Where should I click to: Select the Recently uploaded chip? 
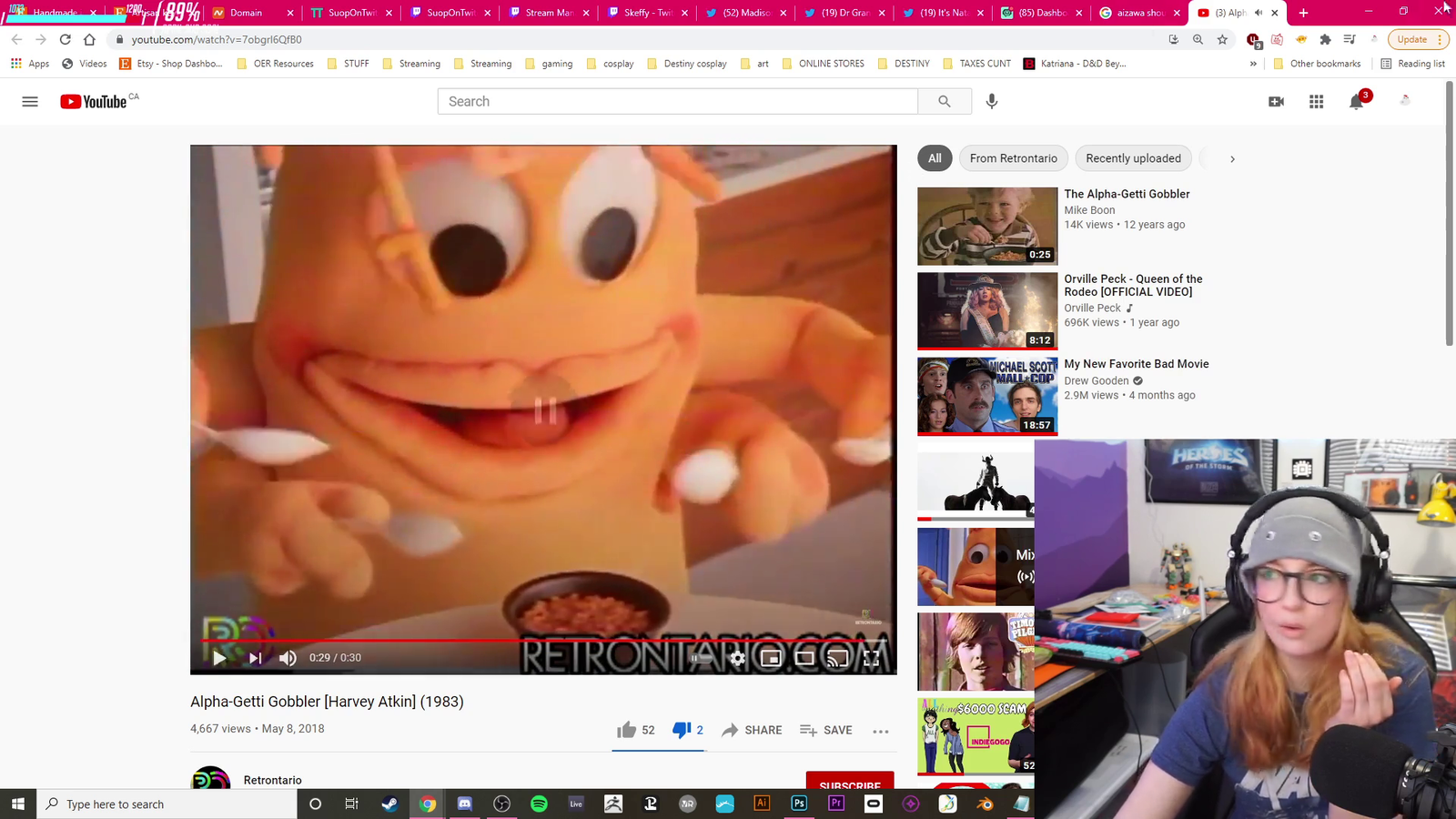1133,158
